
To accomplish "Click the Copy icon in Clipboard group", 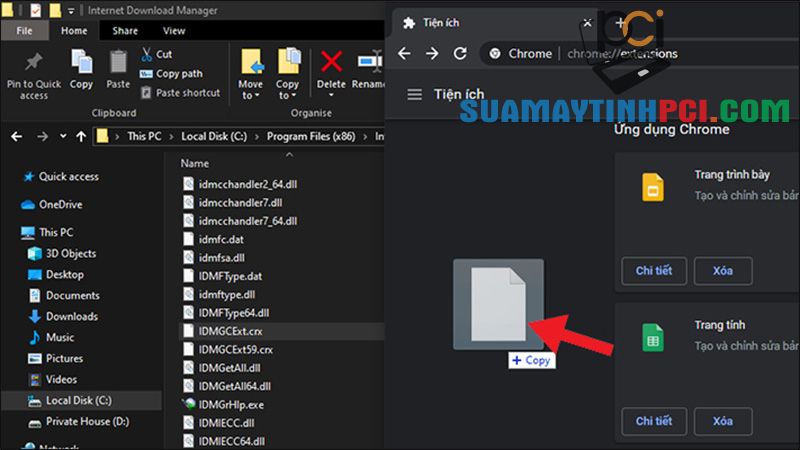I will point(82,65).
